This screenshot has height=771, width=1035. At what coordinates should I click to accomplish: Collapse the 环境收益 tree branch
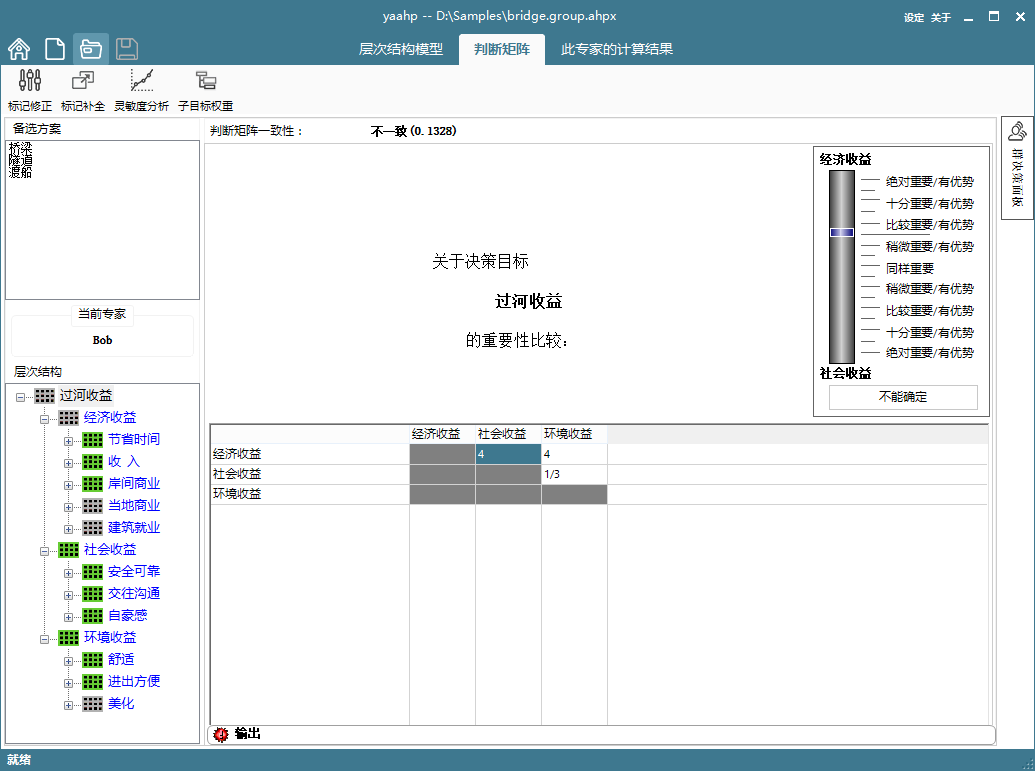pyautogui.click(x=44, y=639)
